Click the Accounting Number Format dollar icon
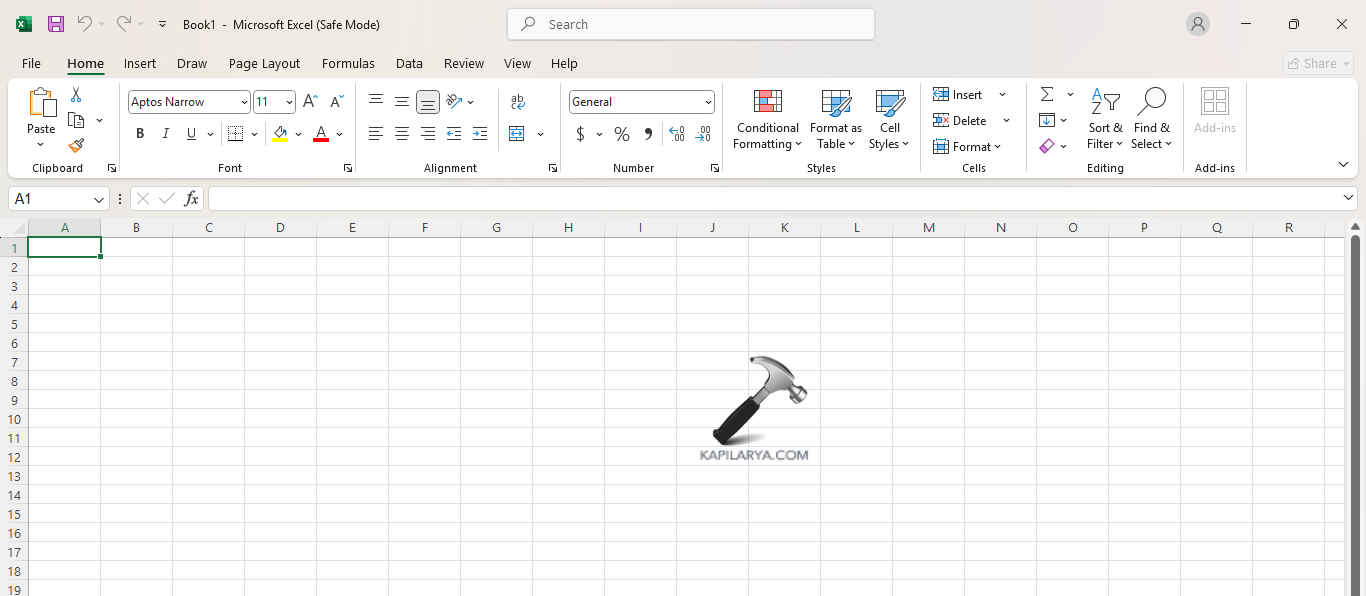 click(580, 134)
